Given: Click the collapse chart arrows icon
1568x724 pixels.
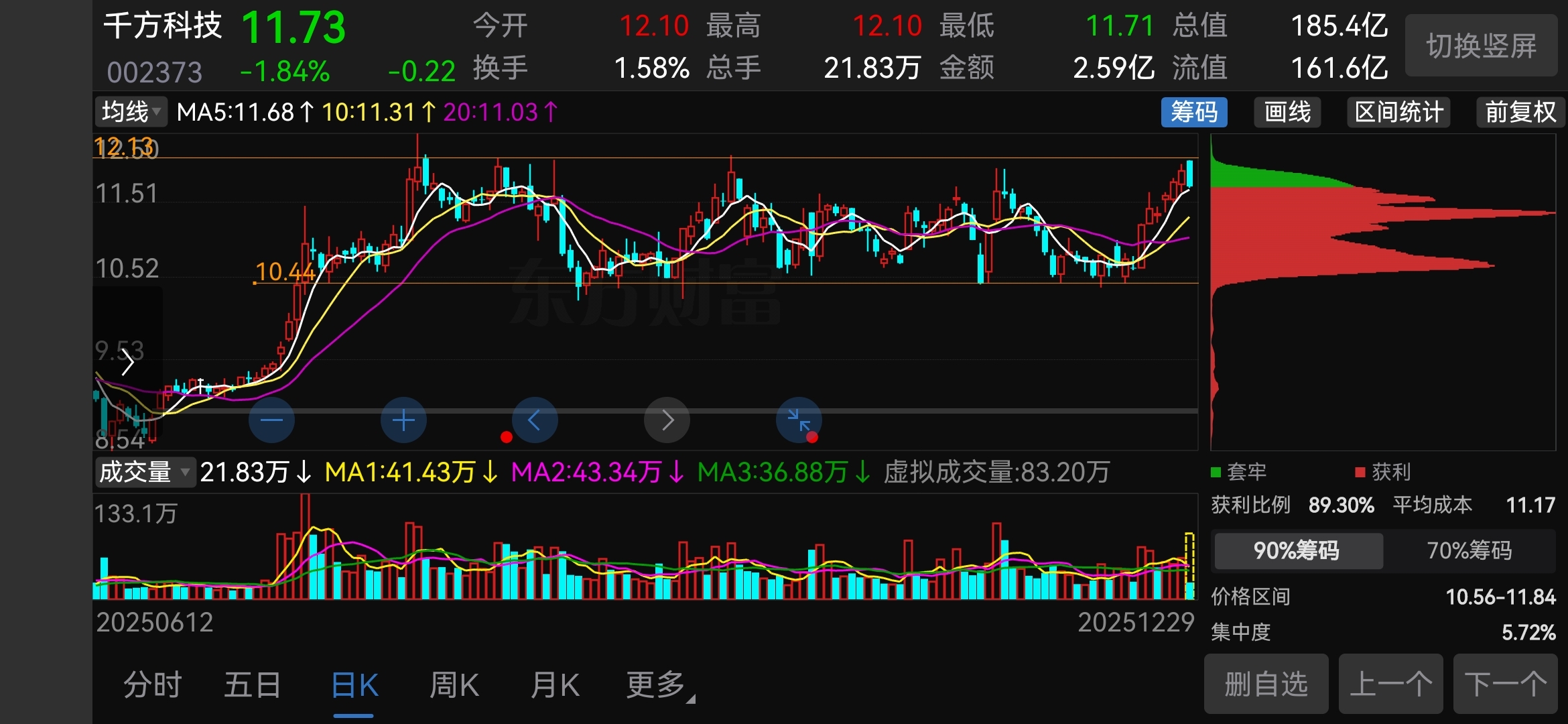Looking at the screenshot, I should pos(799,420).
